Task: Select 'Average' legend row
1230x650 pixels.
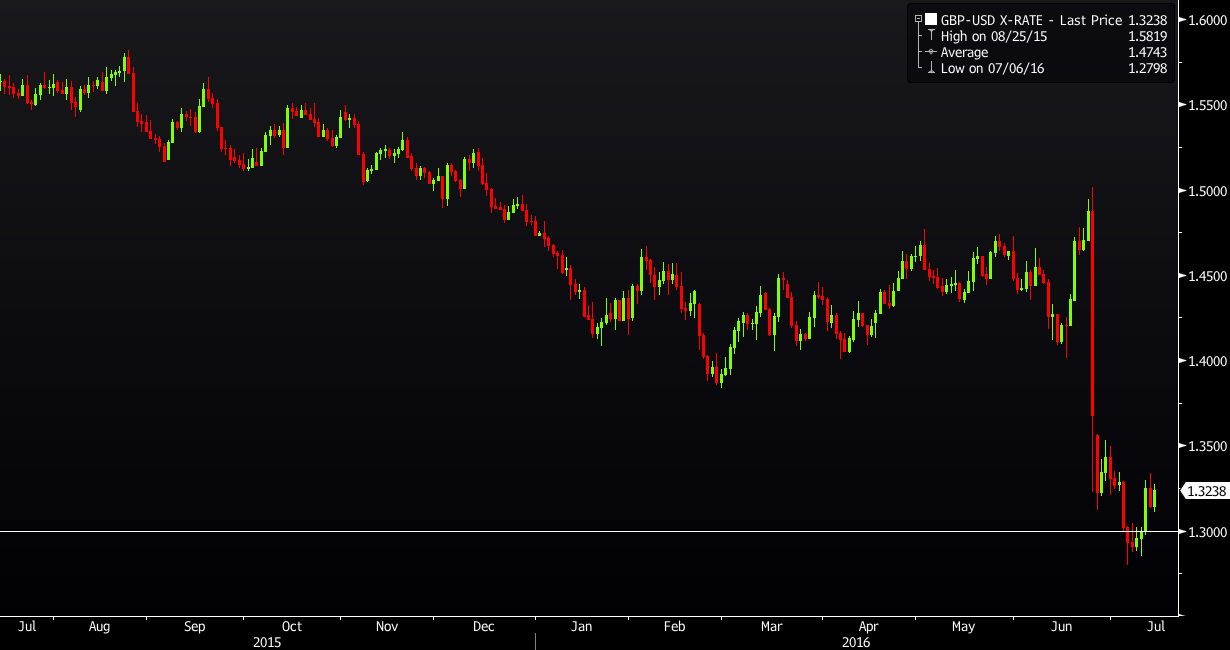Action: (964, 52)
